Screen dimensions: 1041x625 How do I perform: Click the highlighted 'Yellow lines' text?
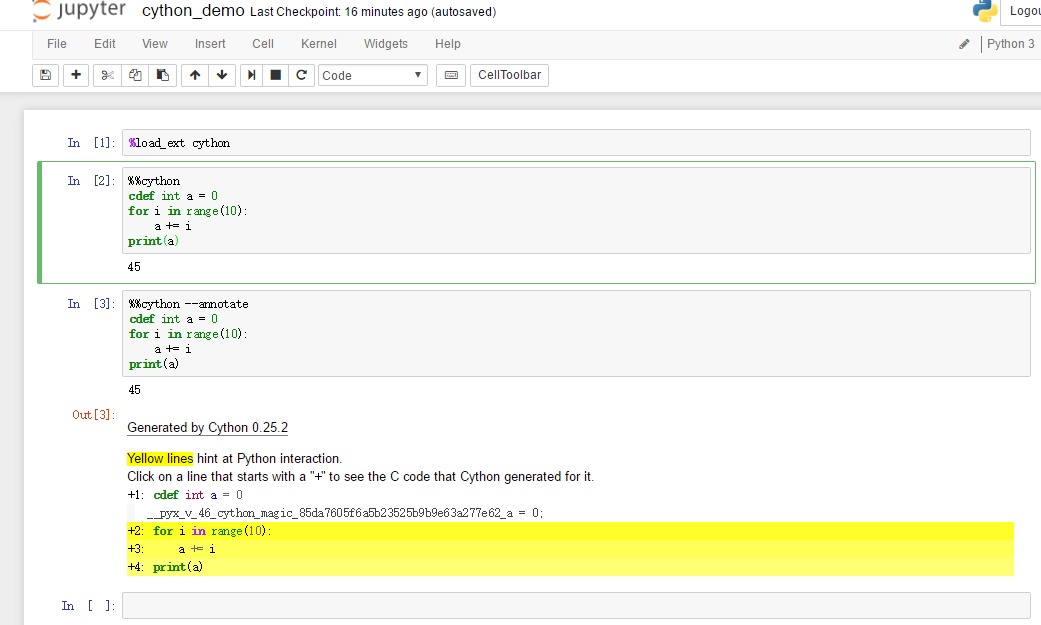(x=160, y=458)
